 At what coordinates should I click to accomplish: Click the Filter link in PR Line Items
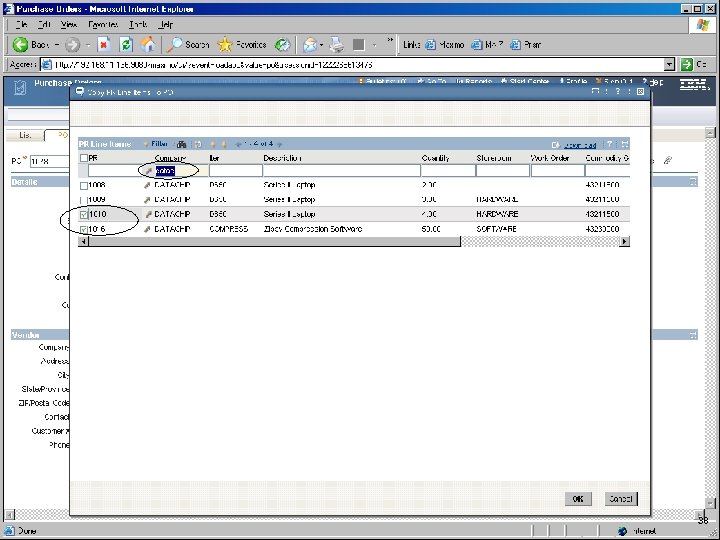(x=159, y=144)
